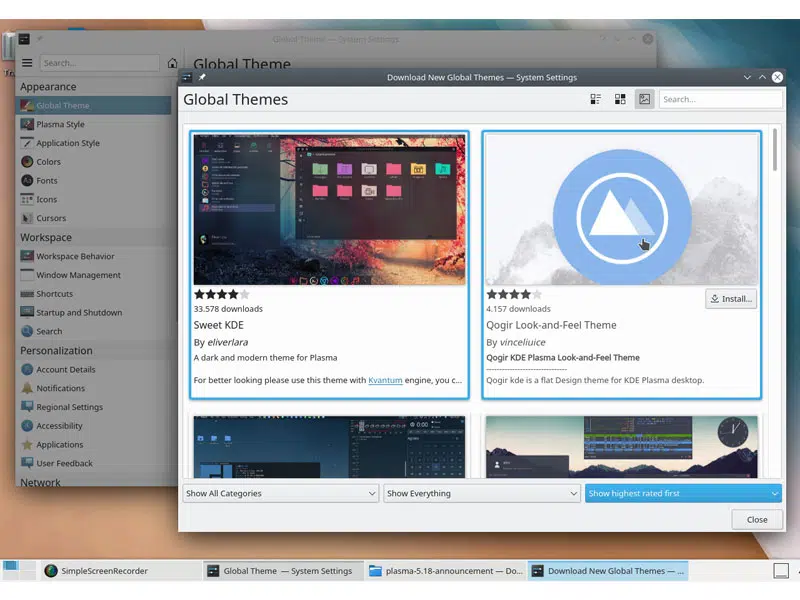Open Colors in the Appearance sidebar

tap(48, 162)
